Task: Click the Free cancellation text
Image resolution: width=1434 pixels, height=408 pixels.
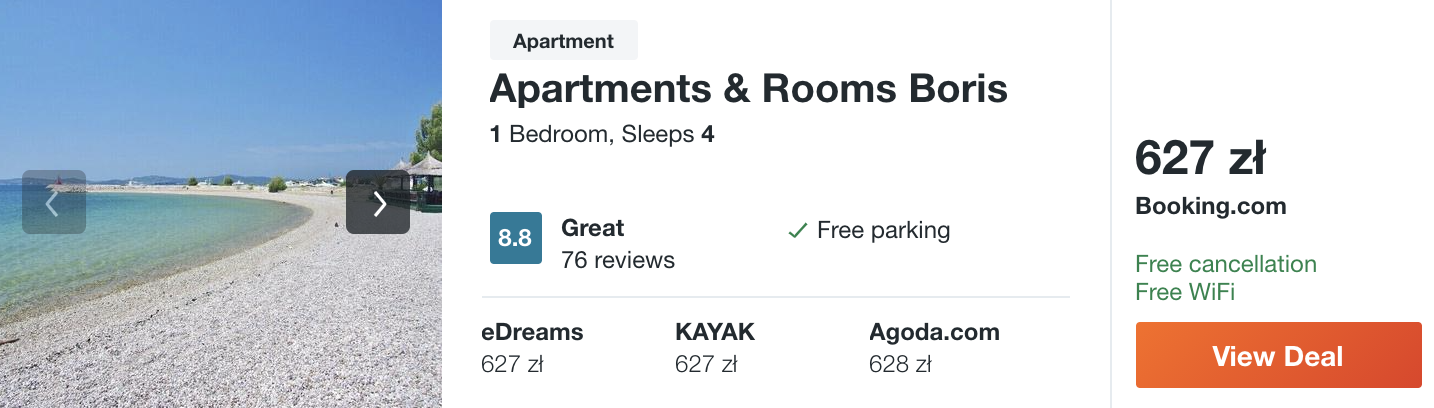Action: pyautogui.click(x=1226, y=264)
